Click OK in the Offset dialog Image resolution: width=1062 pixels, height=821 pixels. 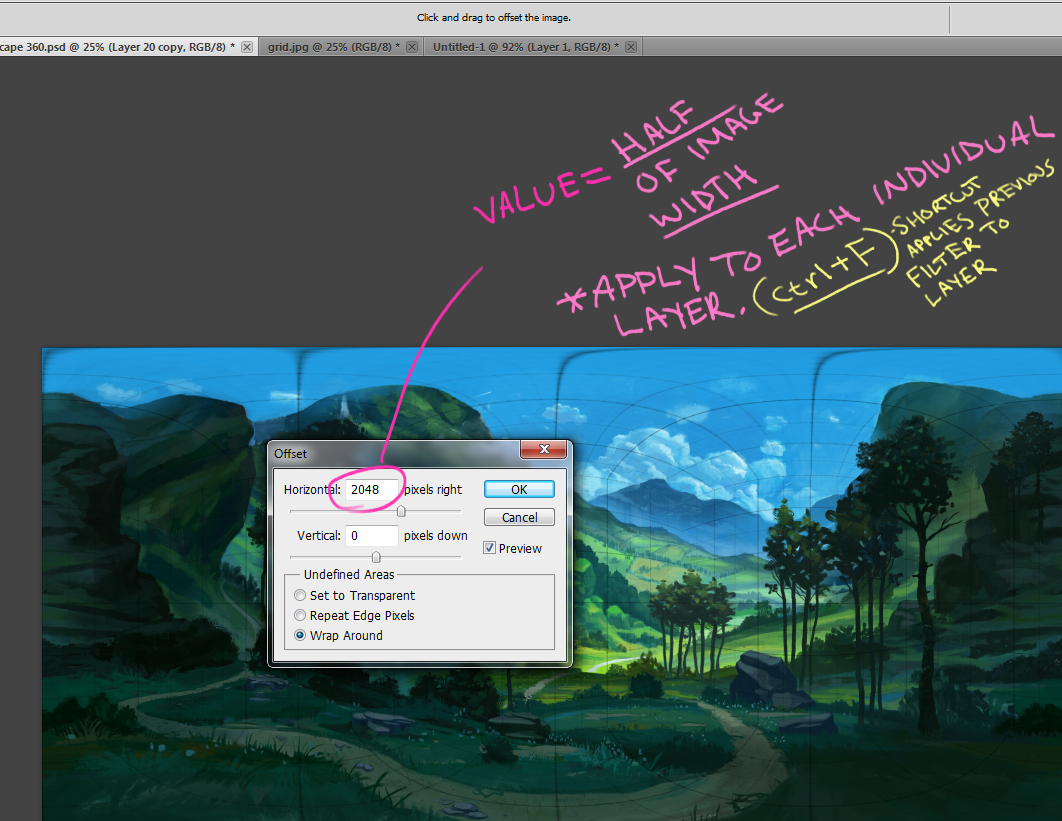[519, 489]
